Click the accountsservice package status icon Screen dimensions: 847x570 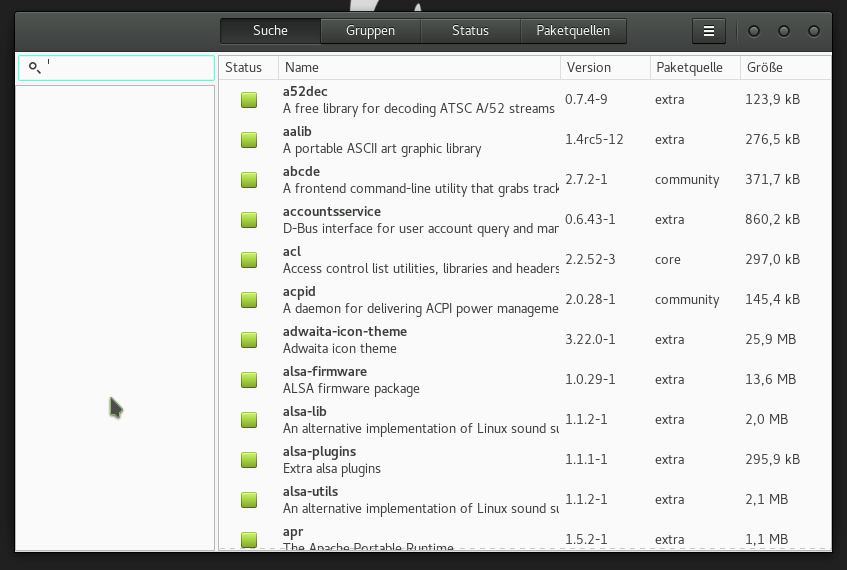tap(249, 220)
